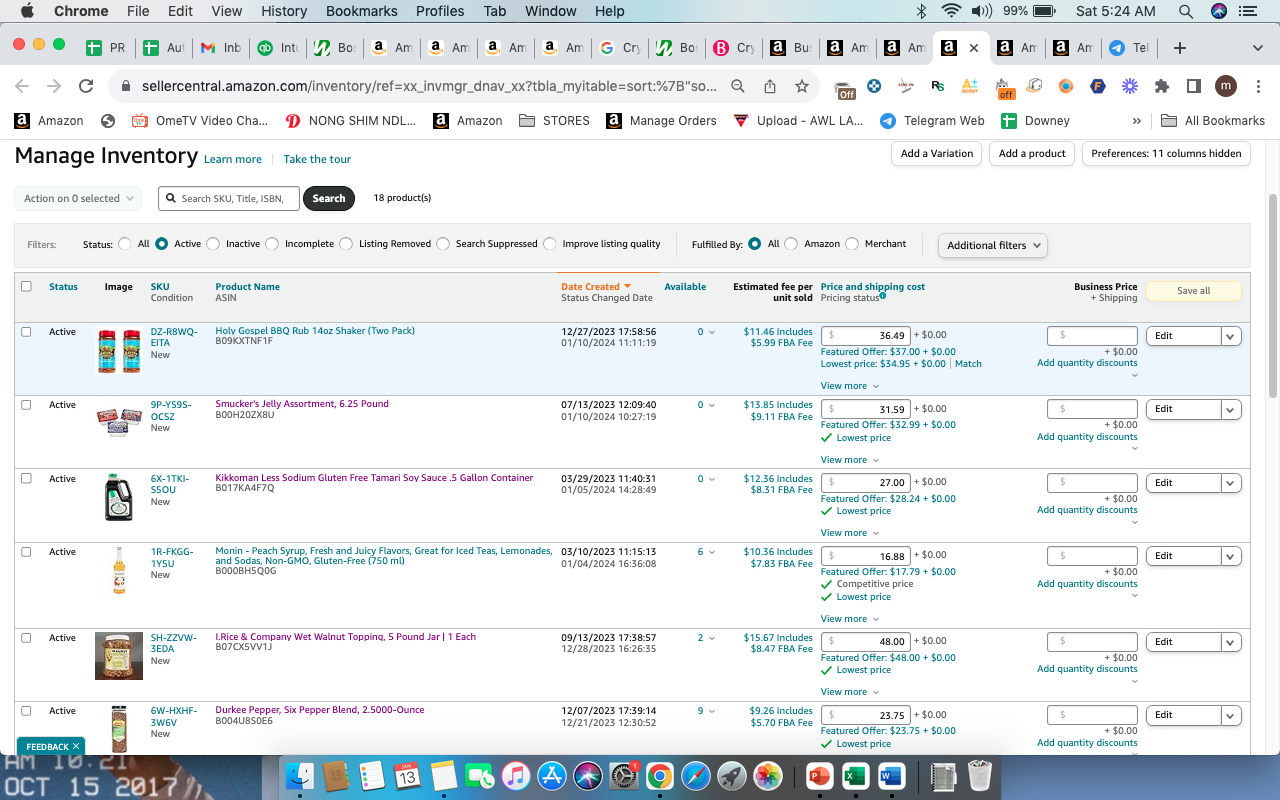The width and height of the screenshot is (1280, 800).
Task: Open the File menu
Action: 138,11
